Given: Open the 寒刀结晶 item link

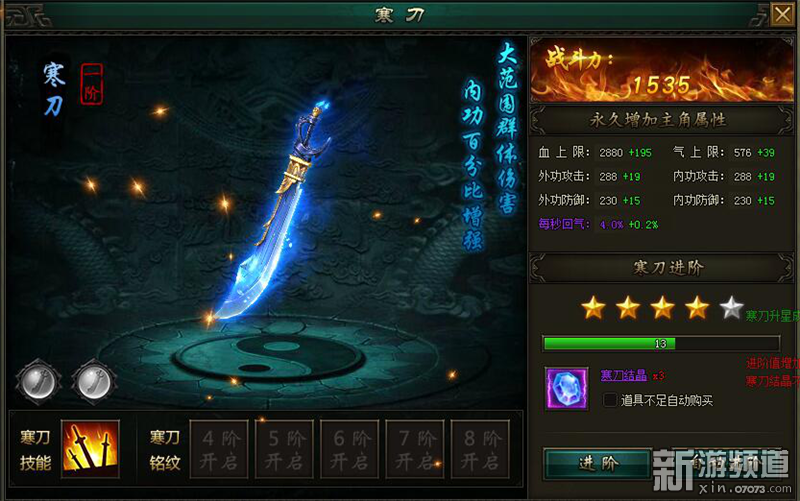Looking at the screenshot, I should [623, 375].
